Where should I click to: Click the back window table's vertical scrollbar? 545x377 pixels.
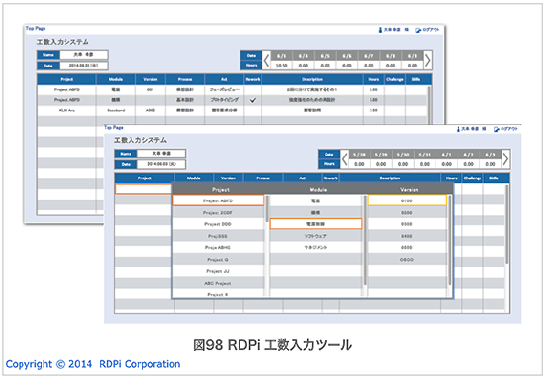pyautogui.click(x=429, y=105)
